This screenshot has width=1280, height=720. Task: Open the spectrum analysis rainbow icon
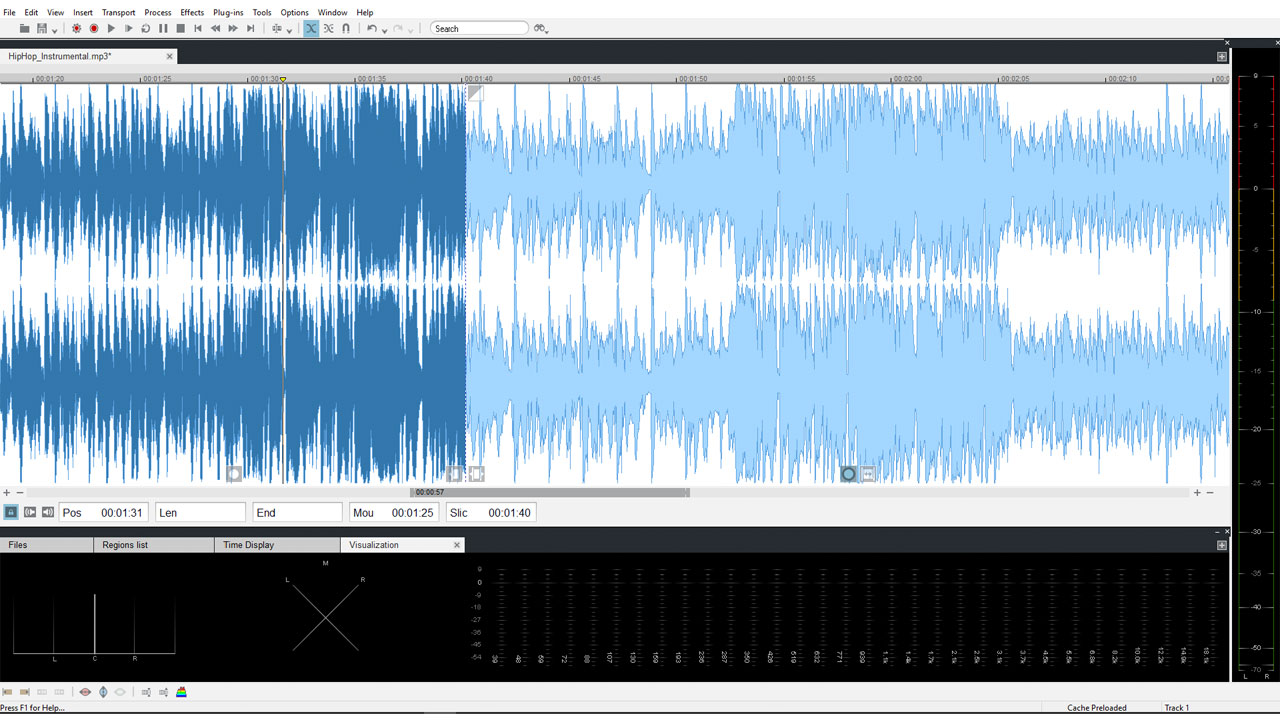[181, 691]
